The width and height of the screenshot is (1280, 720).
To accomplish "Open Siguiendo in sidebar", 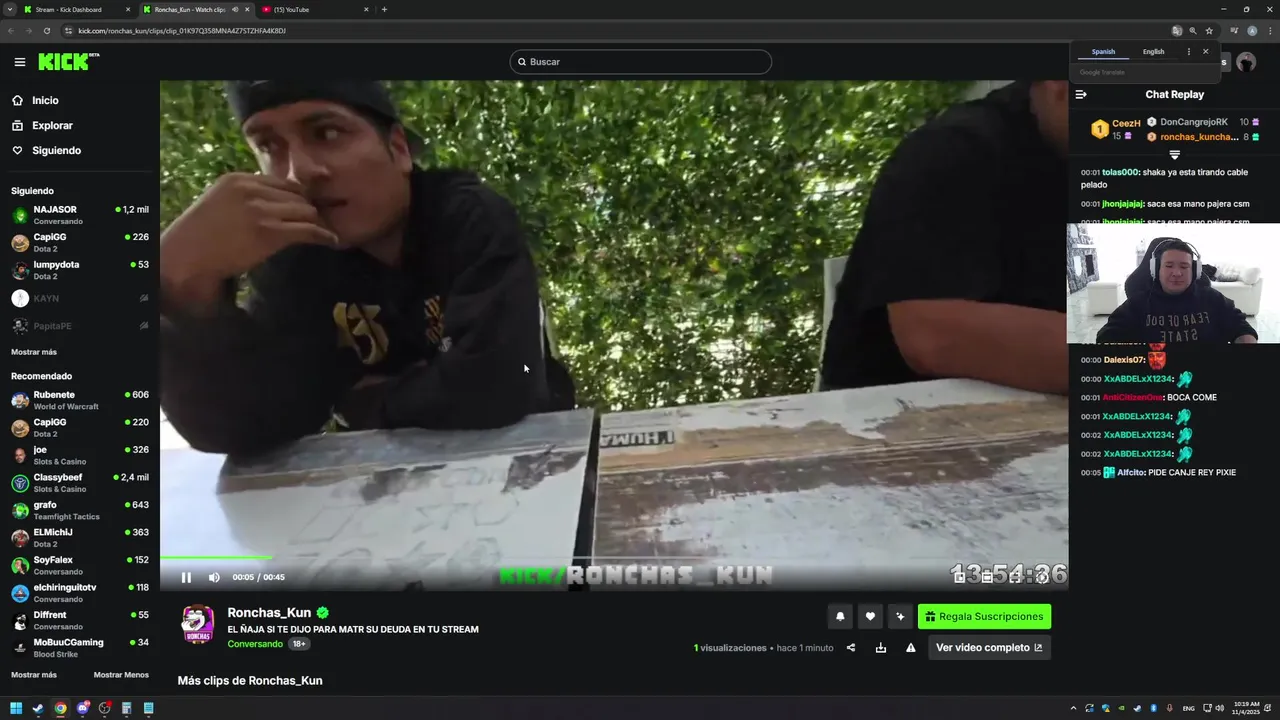I will (x=47, y=151).
